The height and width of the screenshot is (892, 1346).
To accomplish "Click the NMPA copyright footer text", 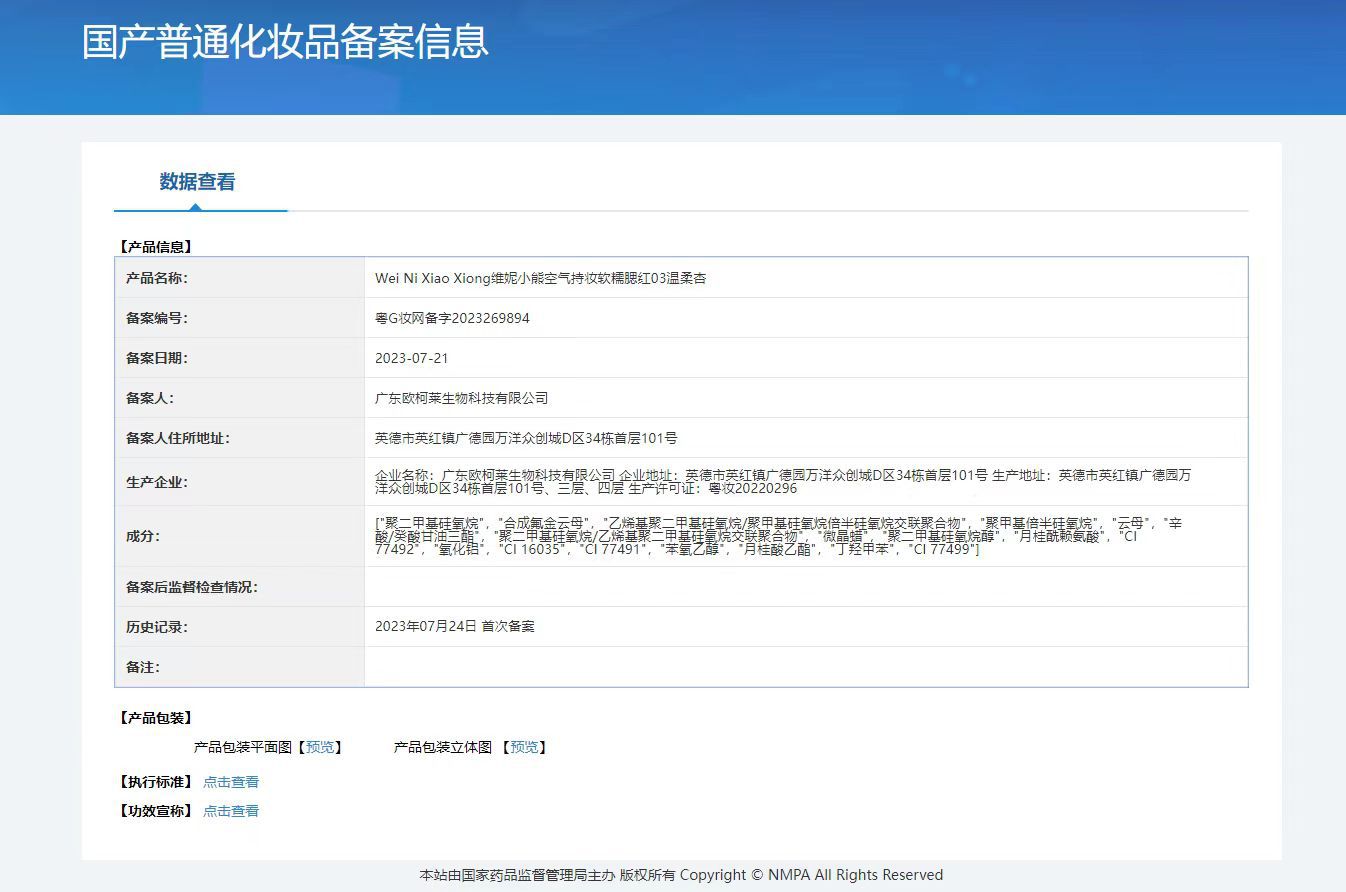I will tap(681, 875).
